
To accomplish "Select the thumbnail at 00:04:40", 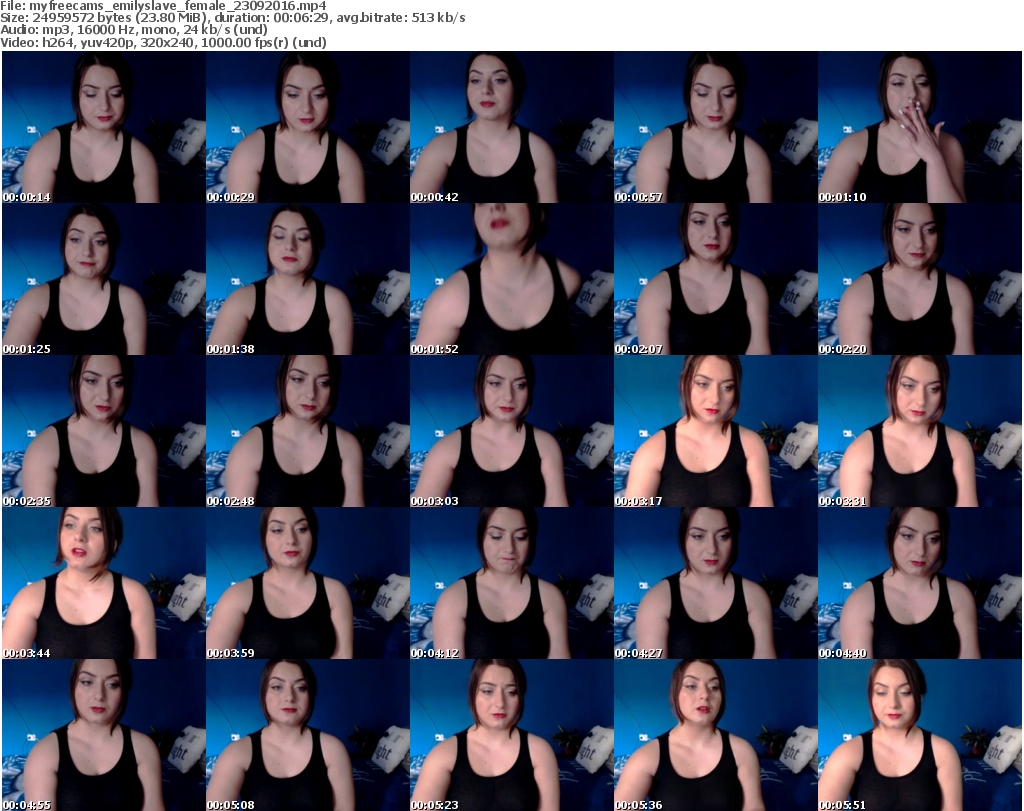I will tap(919, 583).
